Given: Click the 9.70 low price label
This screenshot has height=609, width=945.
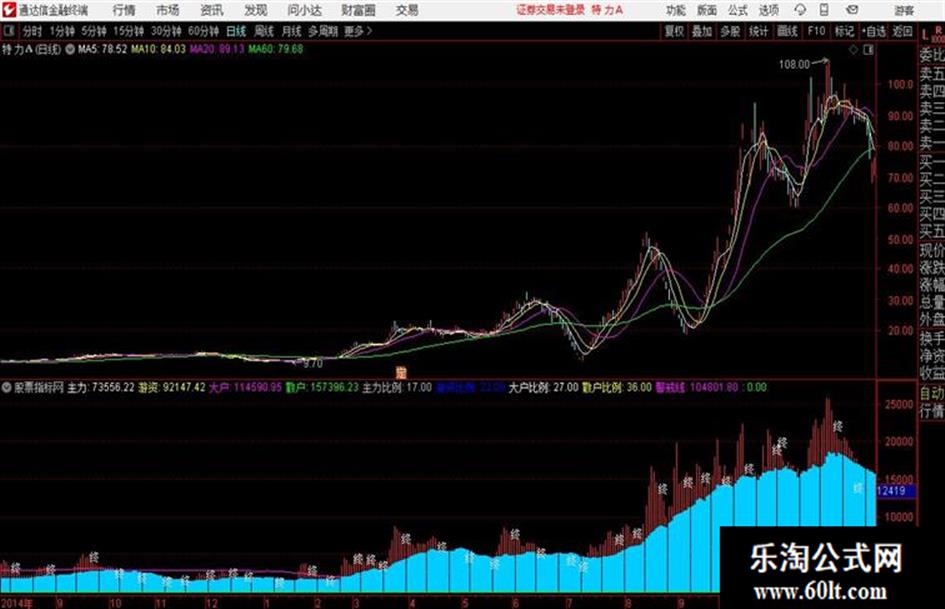Looking at the screenshot, I should pos(313,364).
